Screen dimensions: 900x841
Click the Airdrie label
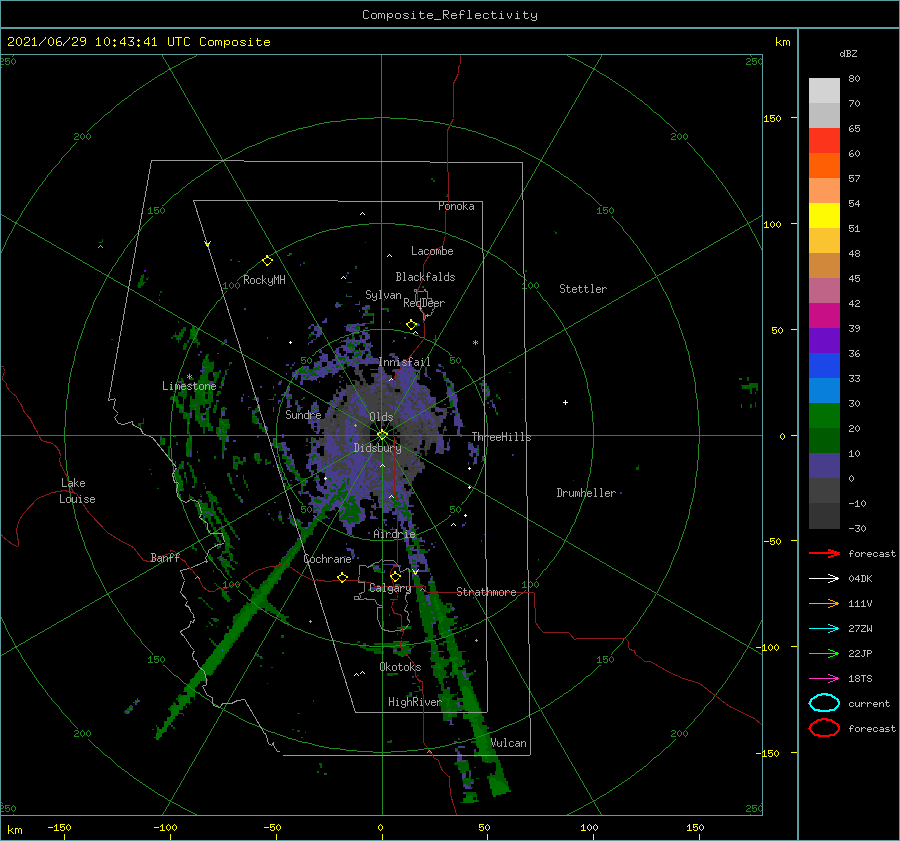pos(394,534)
